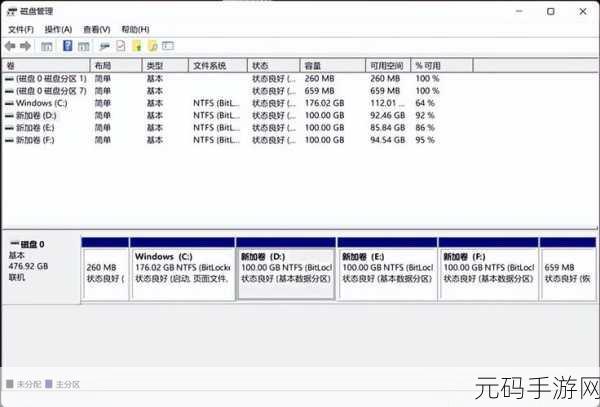Click the 85.84 GB free space cell
The image size is (600, 407).
[388, 128]
